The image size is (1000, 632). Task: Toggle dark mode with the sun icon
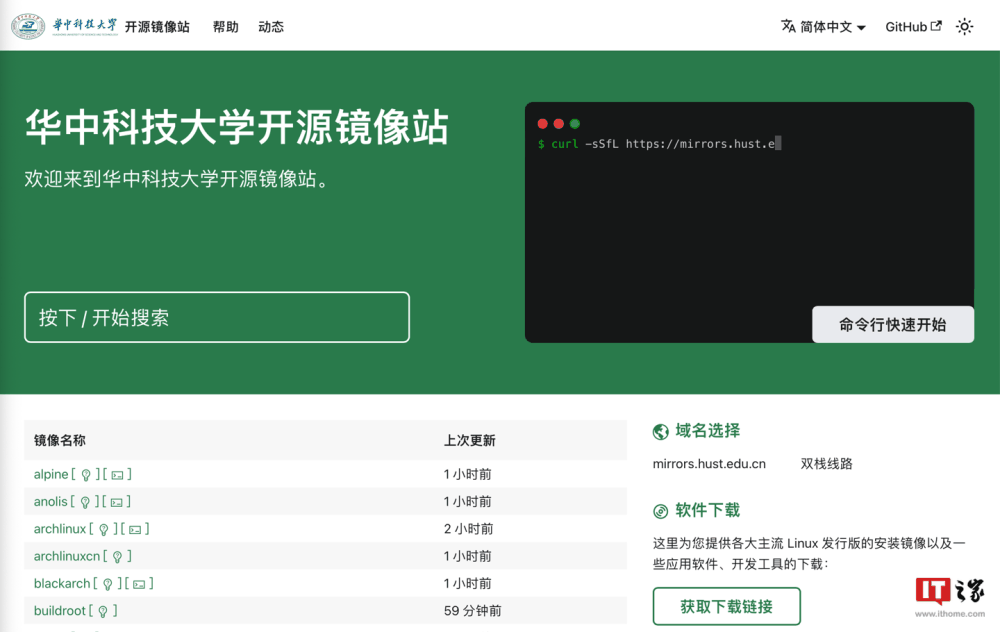click(x=964, y=26)
